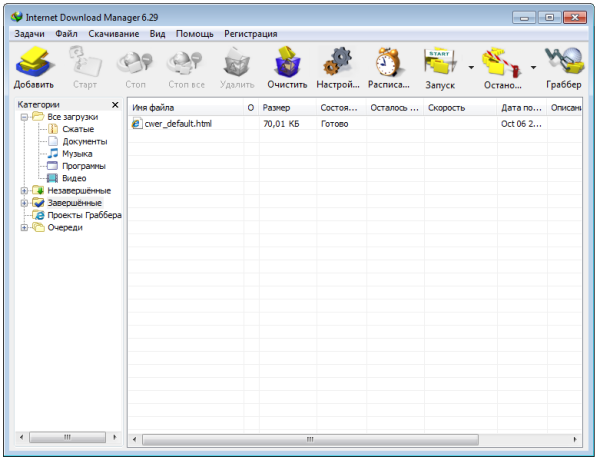Expand the Очереди tree node
The image size is (600, 460).
point(24,227)
